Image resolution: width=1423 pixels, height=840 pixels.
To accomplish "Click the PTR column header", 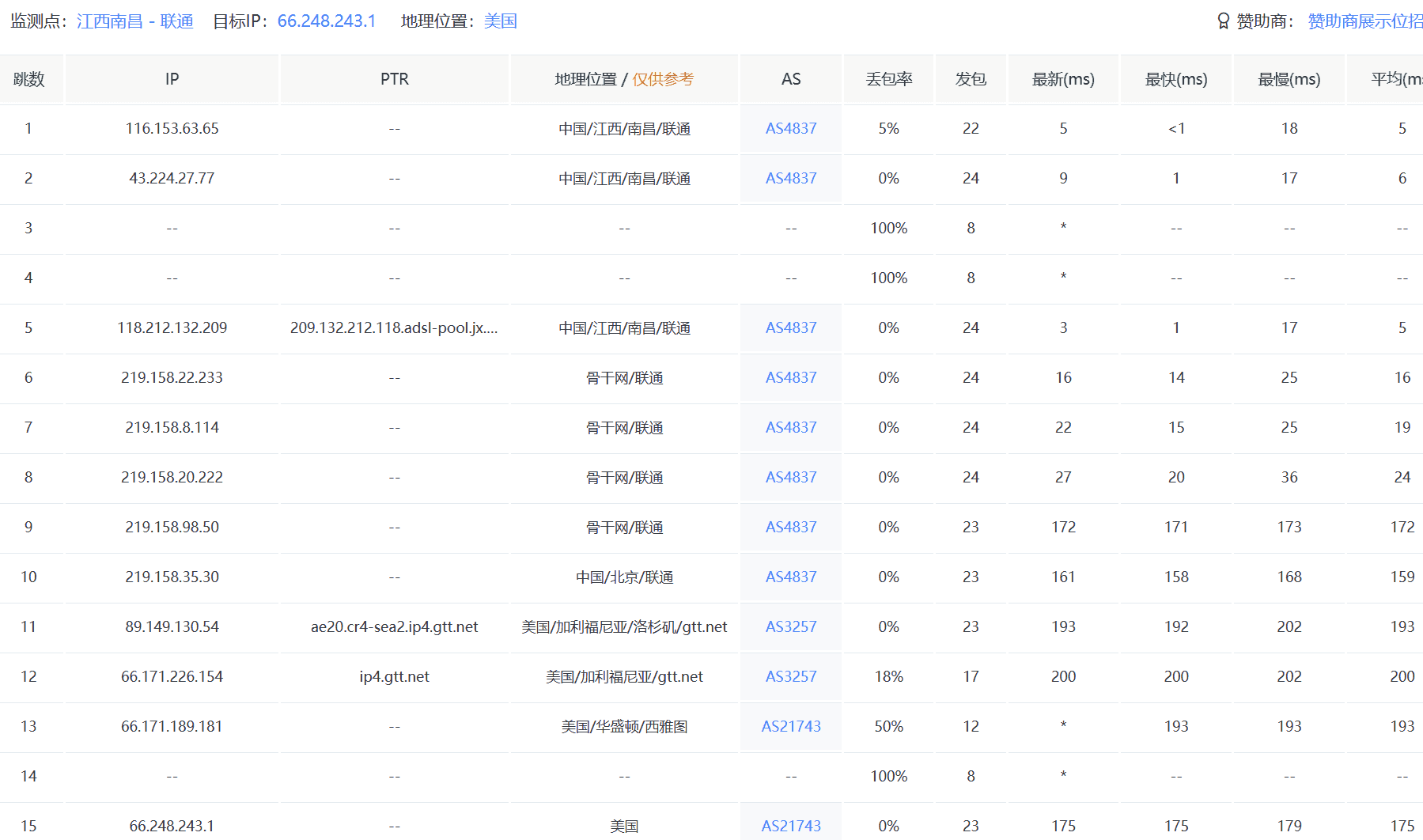I will click(x=393, y=79).
